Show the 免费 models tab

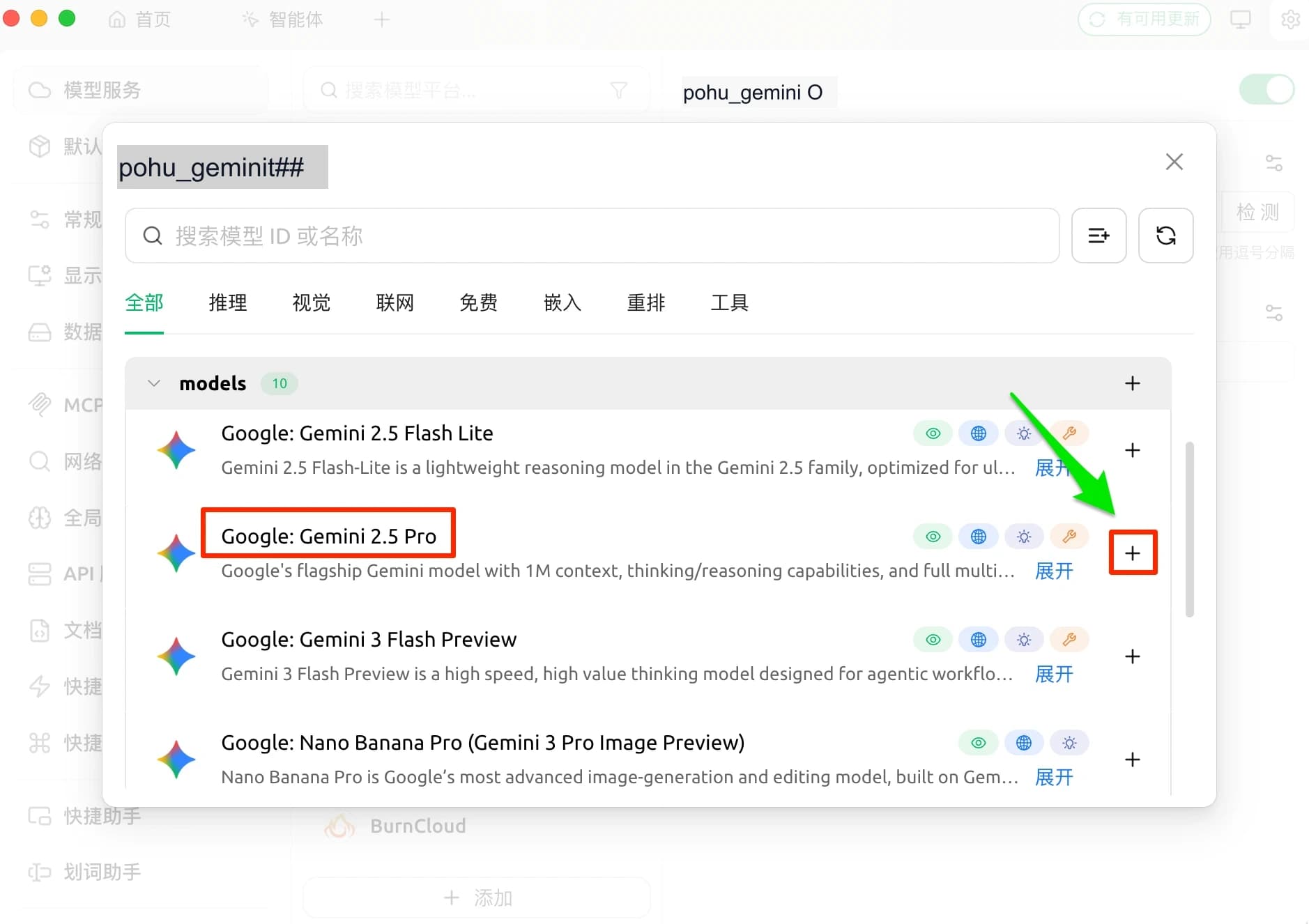coord(479,302)
